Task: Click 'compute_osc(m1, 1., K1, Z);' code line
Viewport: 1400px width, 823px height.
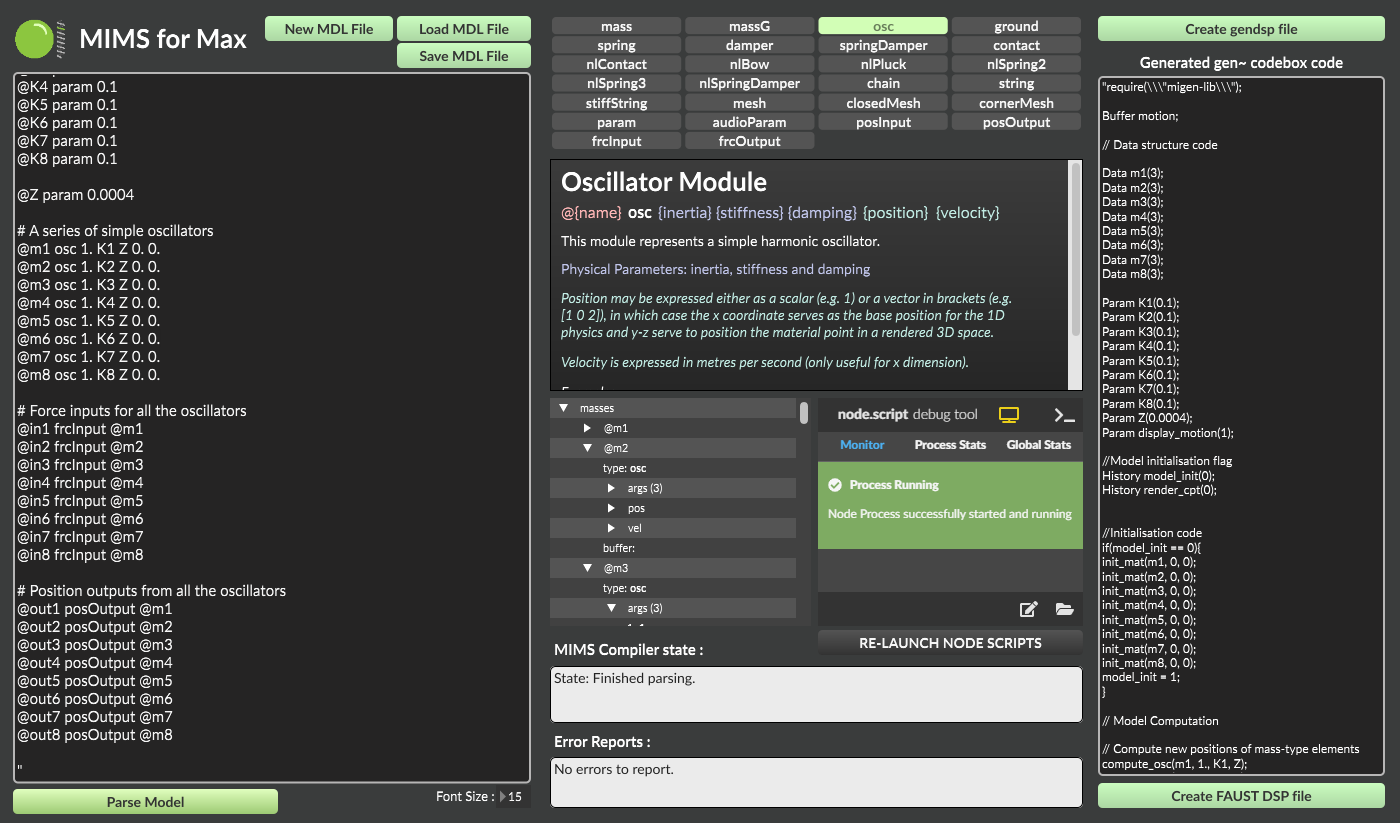Action: pos(1174,764)
